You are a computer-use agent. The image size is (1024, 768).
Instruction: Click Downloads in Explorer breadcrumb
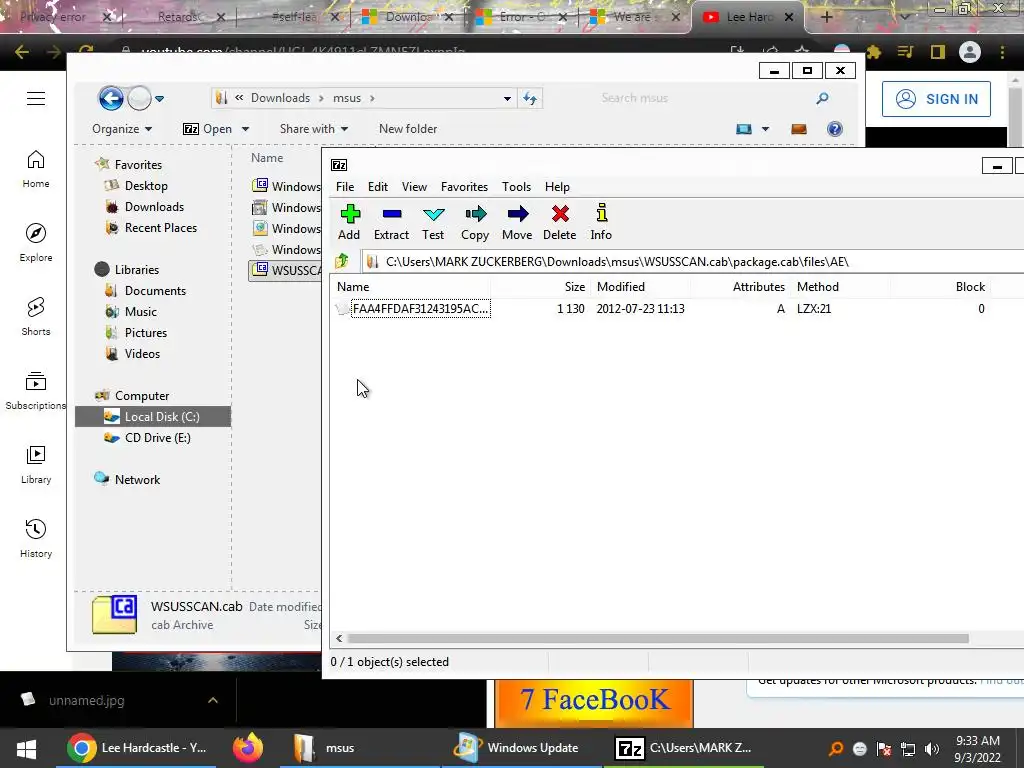pyautogui.click(x=280, y=98)
